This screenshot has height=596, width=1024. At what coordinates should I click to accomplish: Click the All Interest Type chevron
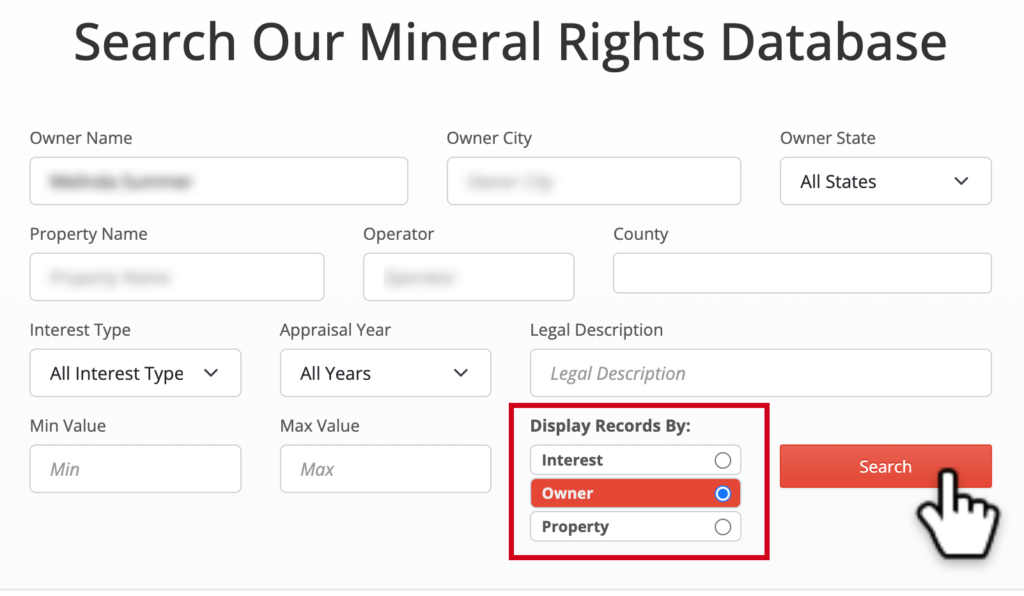coord(211,373)
